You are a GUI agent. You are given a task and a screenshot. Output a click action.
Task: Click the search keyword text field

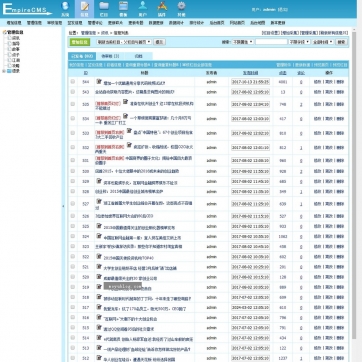271,42
